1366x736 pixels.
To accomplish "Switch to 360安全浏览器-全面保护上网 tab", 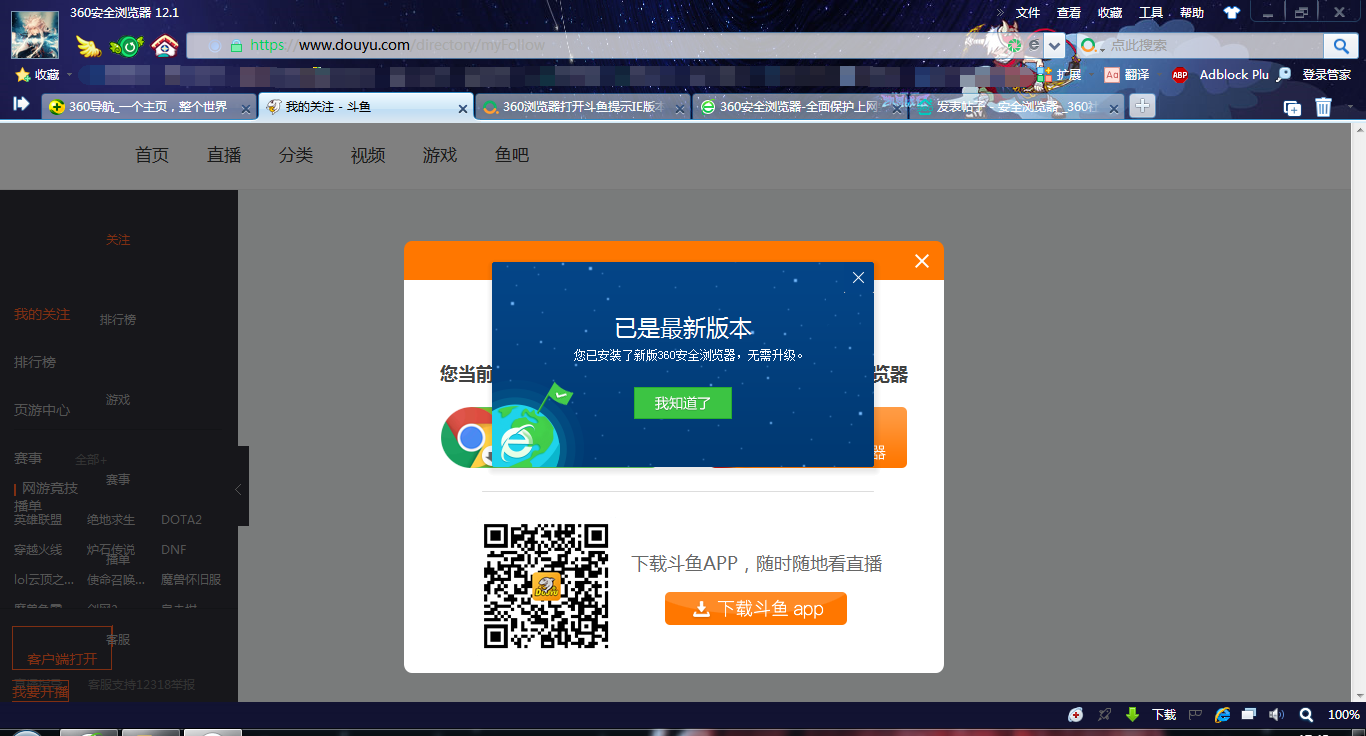I will [798, 107].
